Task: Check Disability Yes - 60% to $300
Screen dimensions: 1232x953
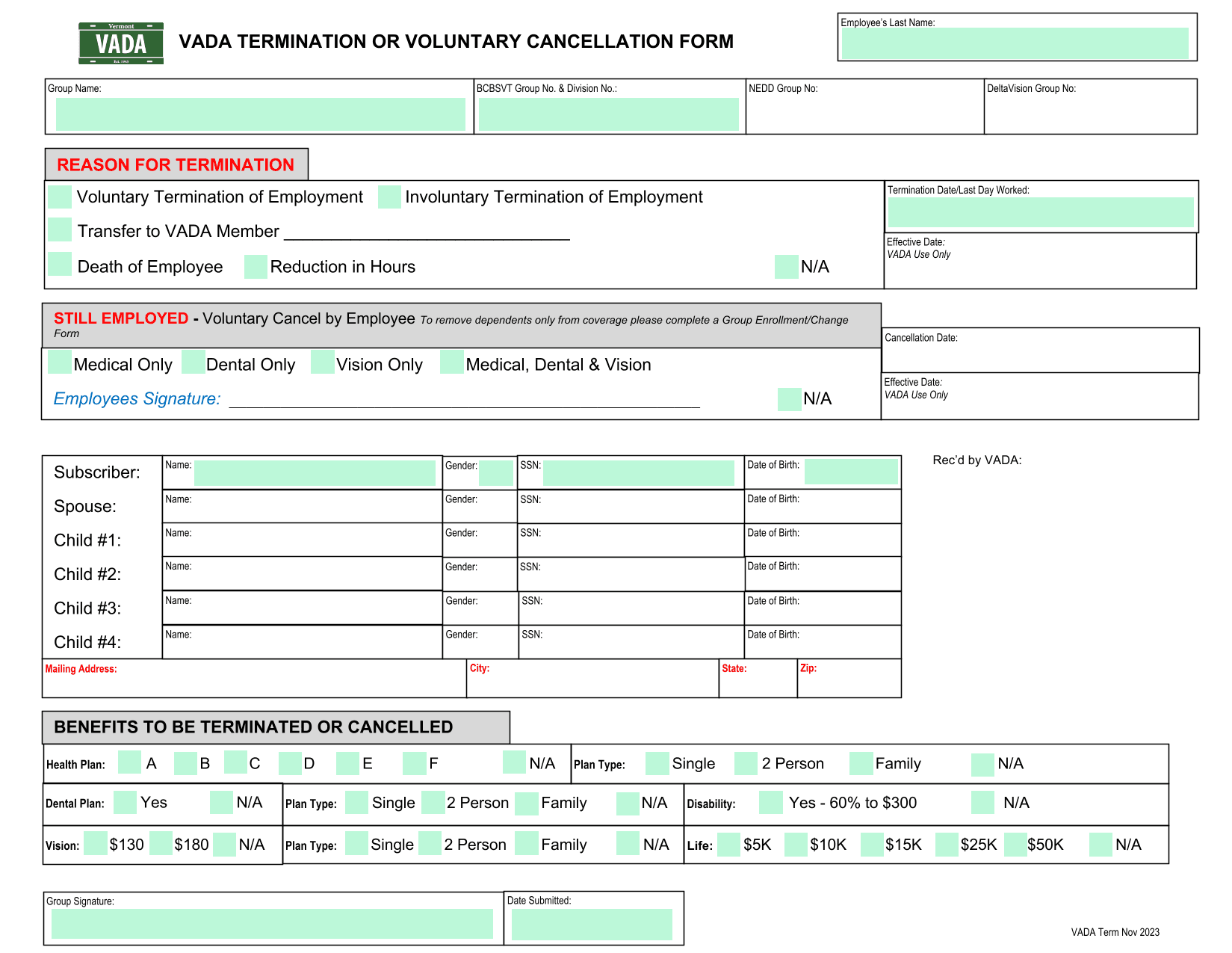Action: (771, 803)
